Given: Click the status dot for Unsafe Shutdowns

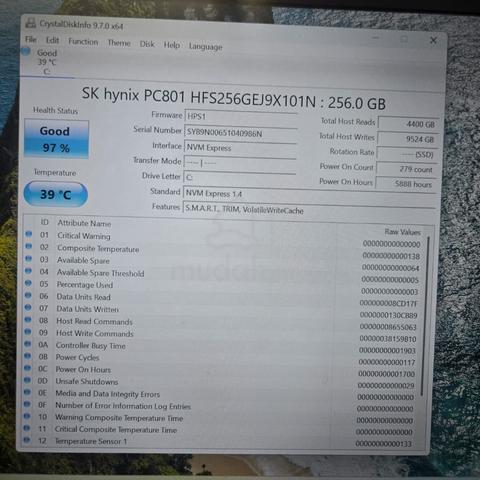Looking at the screenshot, I should (27, 380).
